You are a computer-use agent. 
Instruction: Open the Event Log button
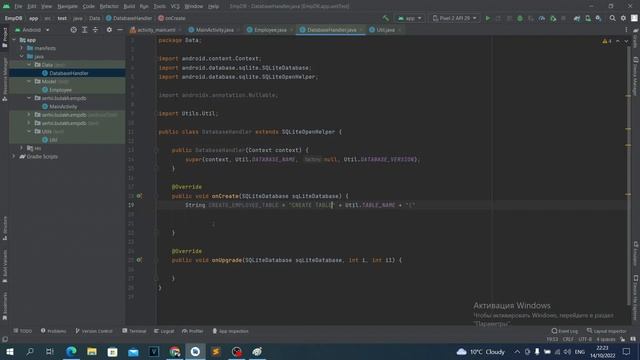click(564, 331)
